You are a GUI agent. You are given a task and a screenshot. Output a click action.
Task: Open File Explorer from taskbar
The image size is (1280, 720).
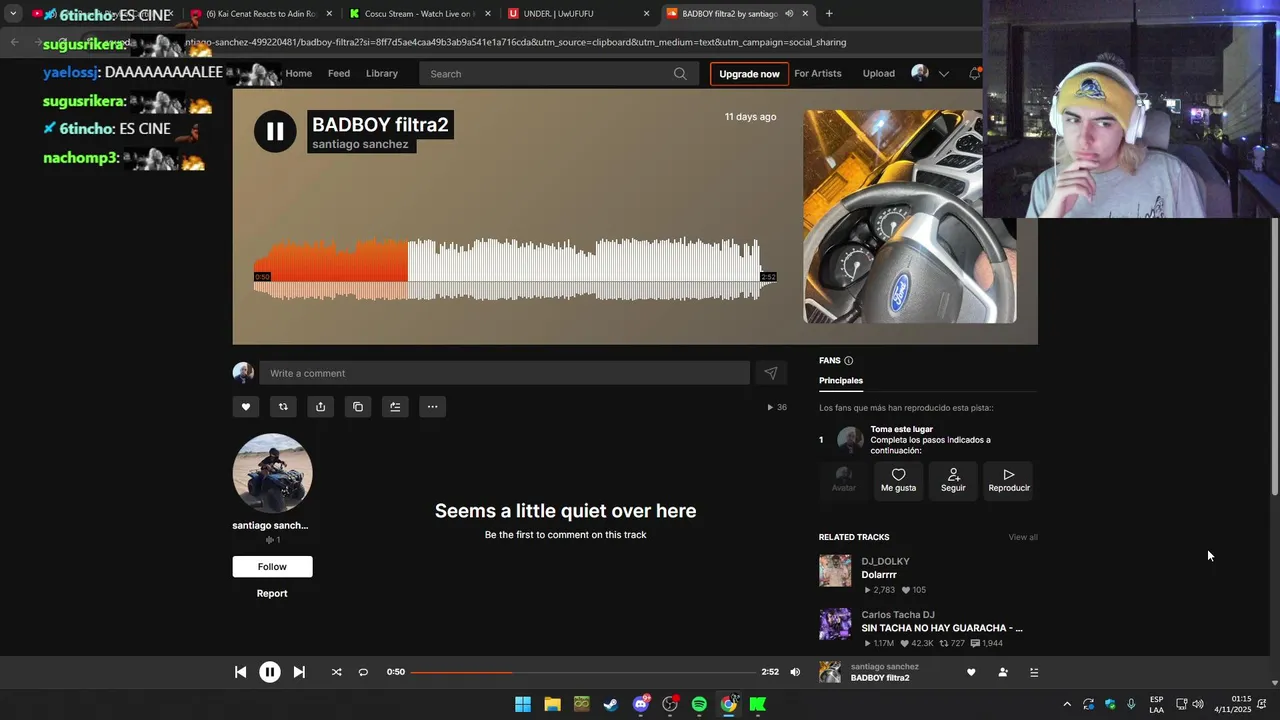point(552,704)
